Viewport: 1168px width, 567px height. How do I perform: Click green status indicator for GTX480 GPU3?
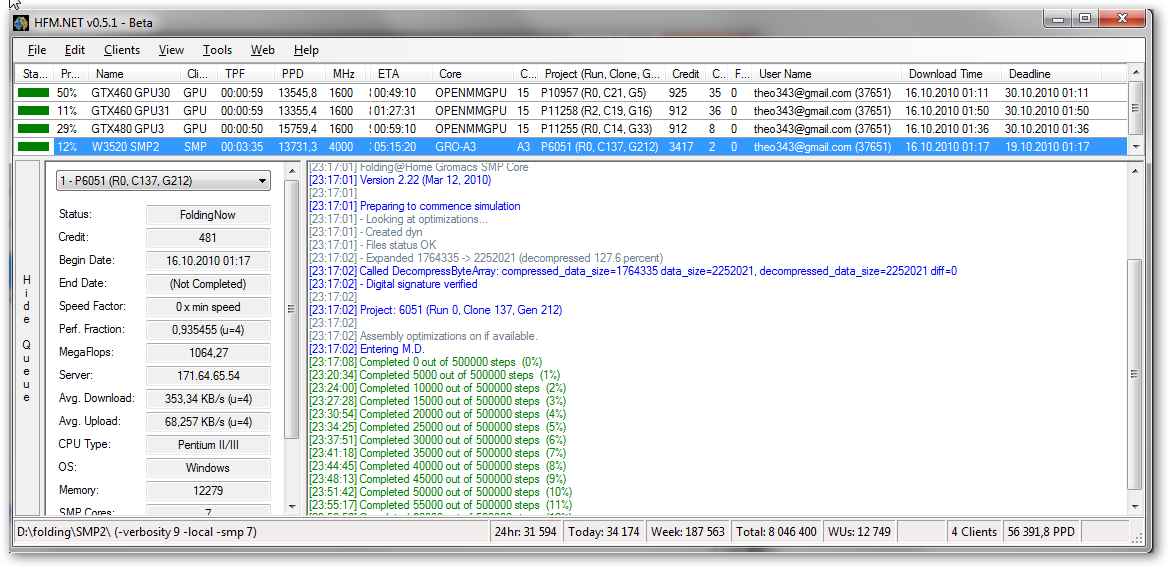[x=33, y=129]
